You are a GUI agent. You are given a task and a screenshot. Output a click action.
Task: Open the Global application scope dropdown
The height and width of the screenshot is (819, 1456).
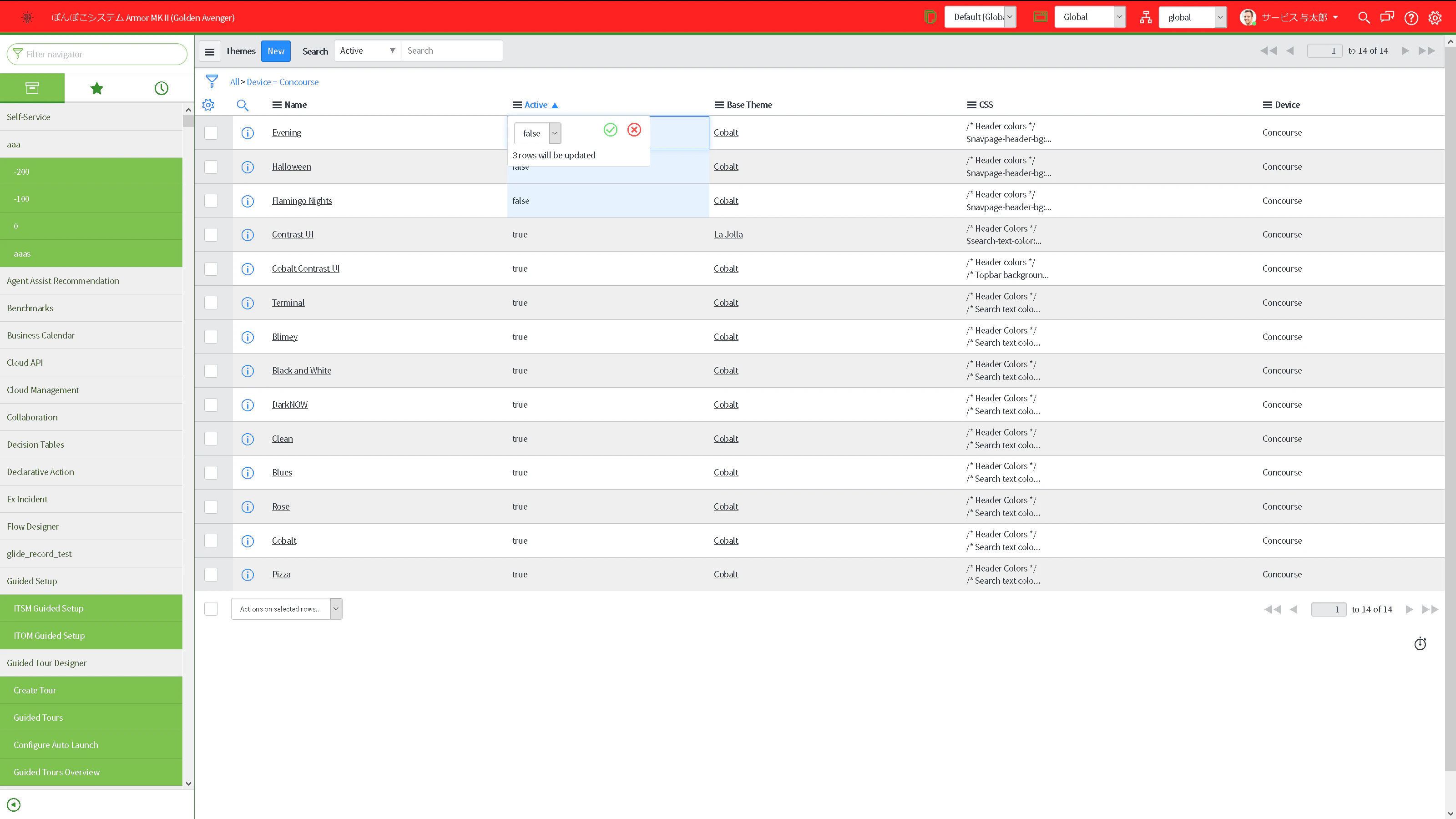[1090, 17]
